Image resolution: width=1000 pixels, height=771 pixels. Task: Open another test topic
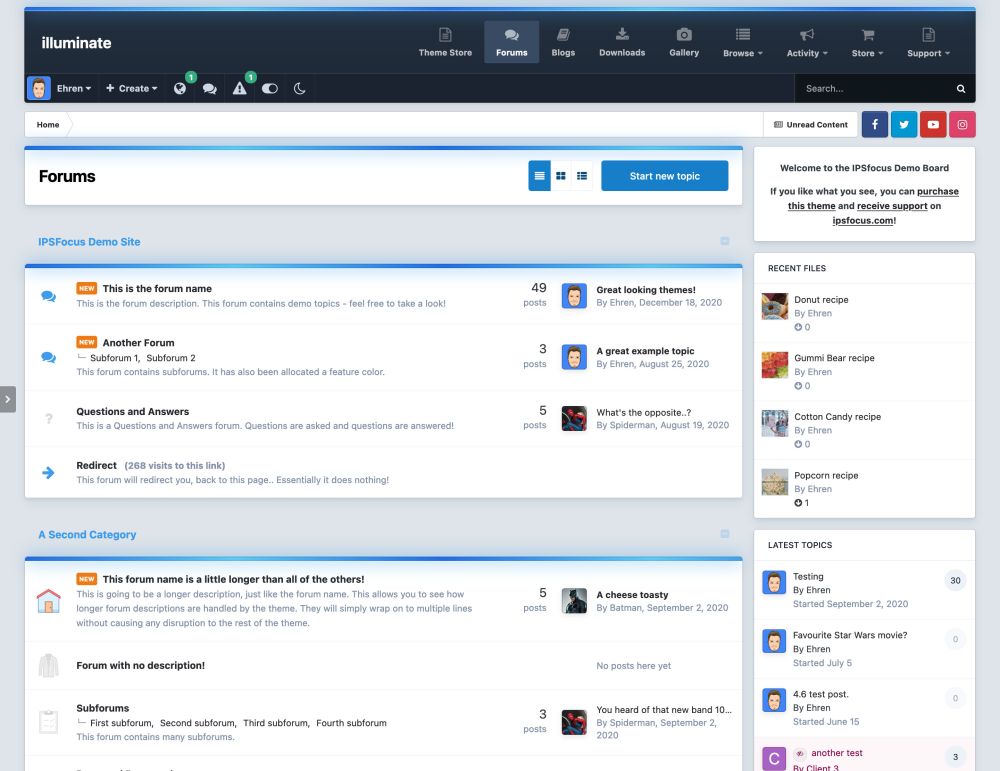pos(837,753)
